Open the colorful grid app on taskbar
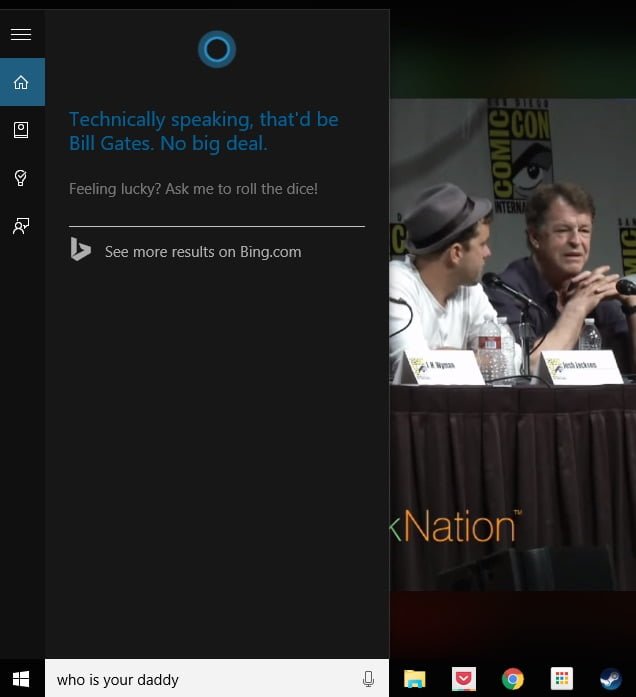The height and width of the screenshot is (697, 636). (x=560, y=680)
